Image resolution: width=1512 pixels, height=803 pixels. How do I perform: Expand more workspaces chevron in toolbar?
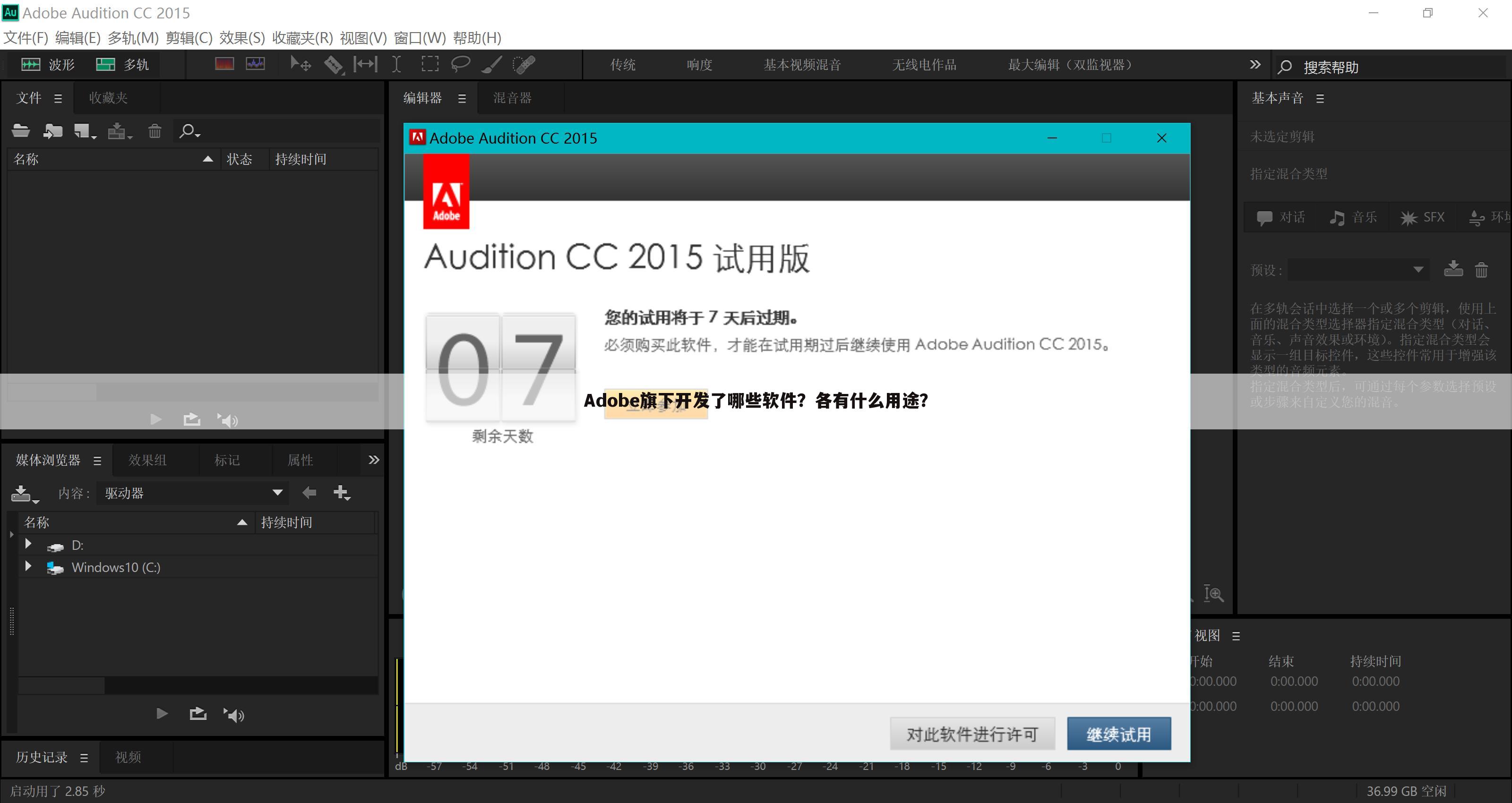coord(1255,65)
